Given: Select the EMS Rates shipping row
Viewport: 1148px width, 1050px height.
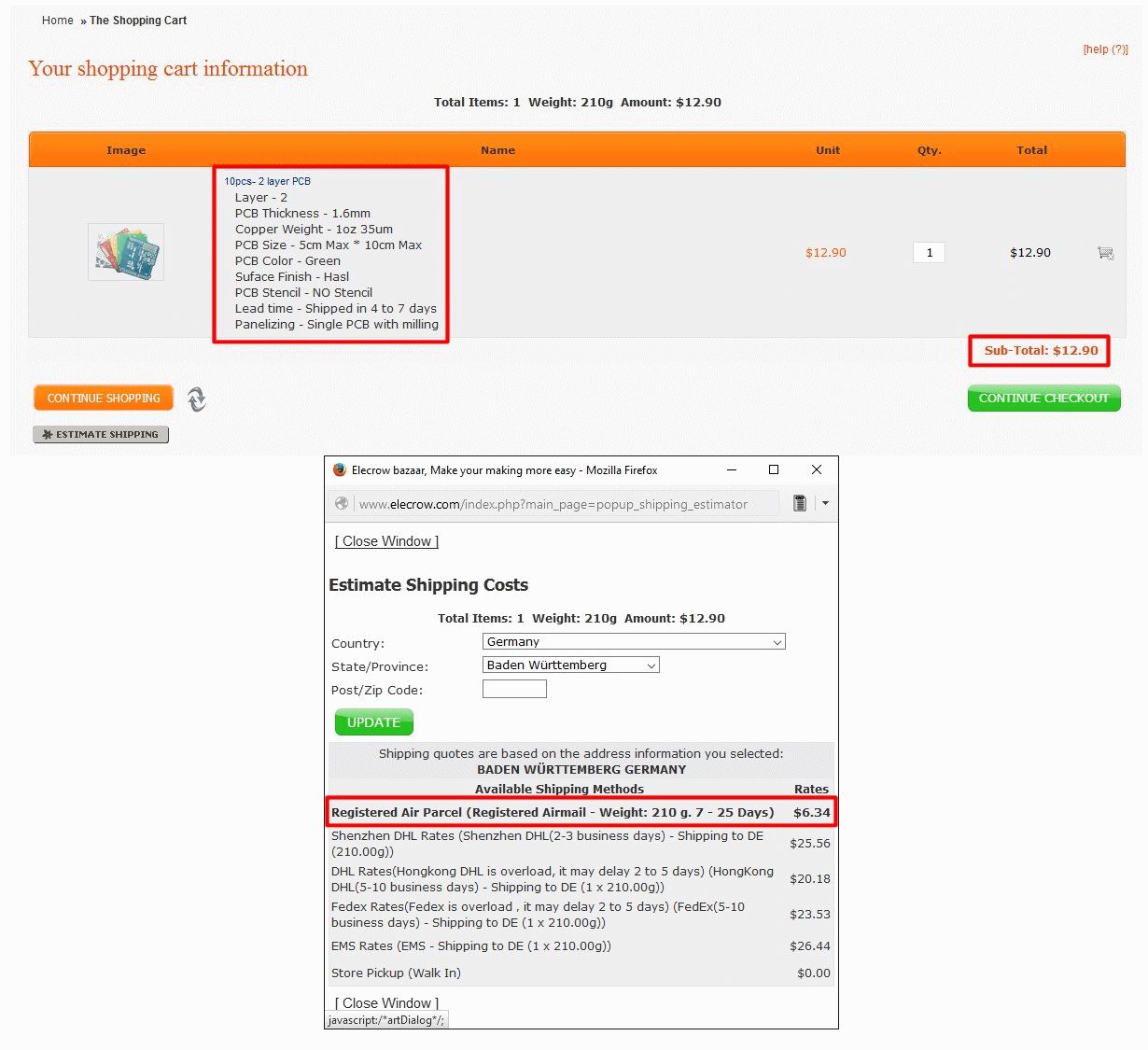Looking at the screenshot, I should (581, 945).
